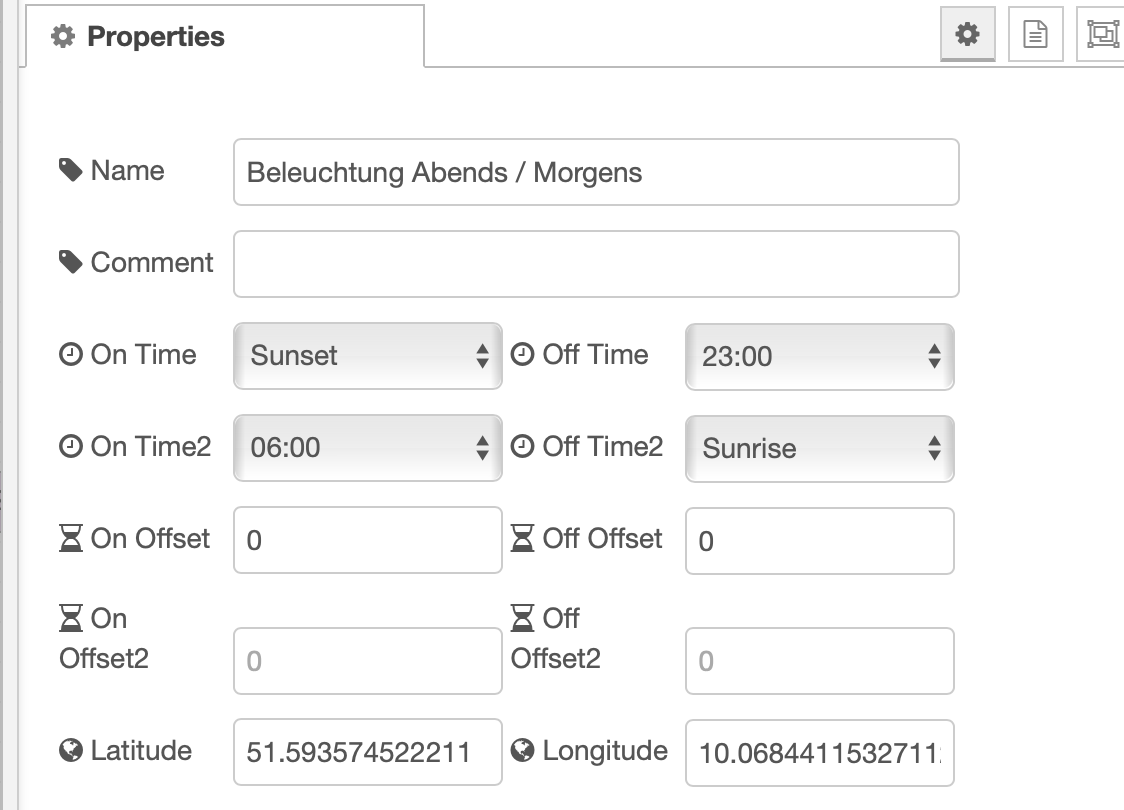Click the Name field with Beleuchtung text
This screenshot has height=810, width=1124.
596,172
